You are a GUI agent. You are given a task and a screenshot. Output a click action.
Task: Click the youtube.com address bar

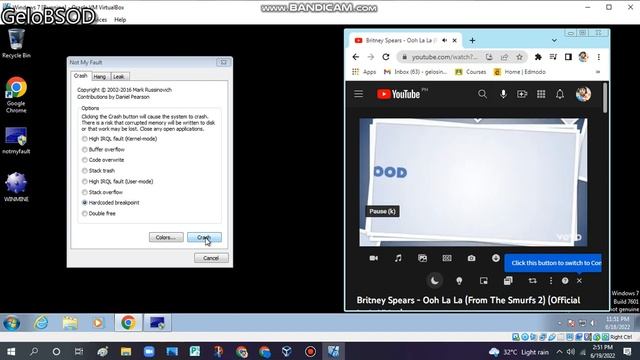(x=444, y=57)
